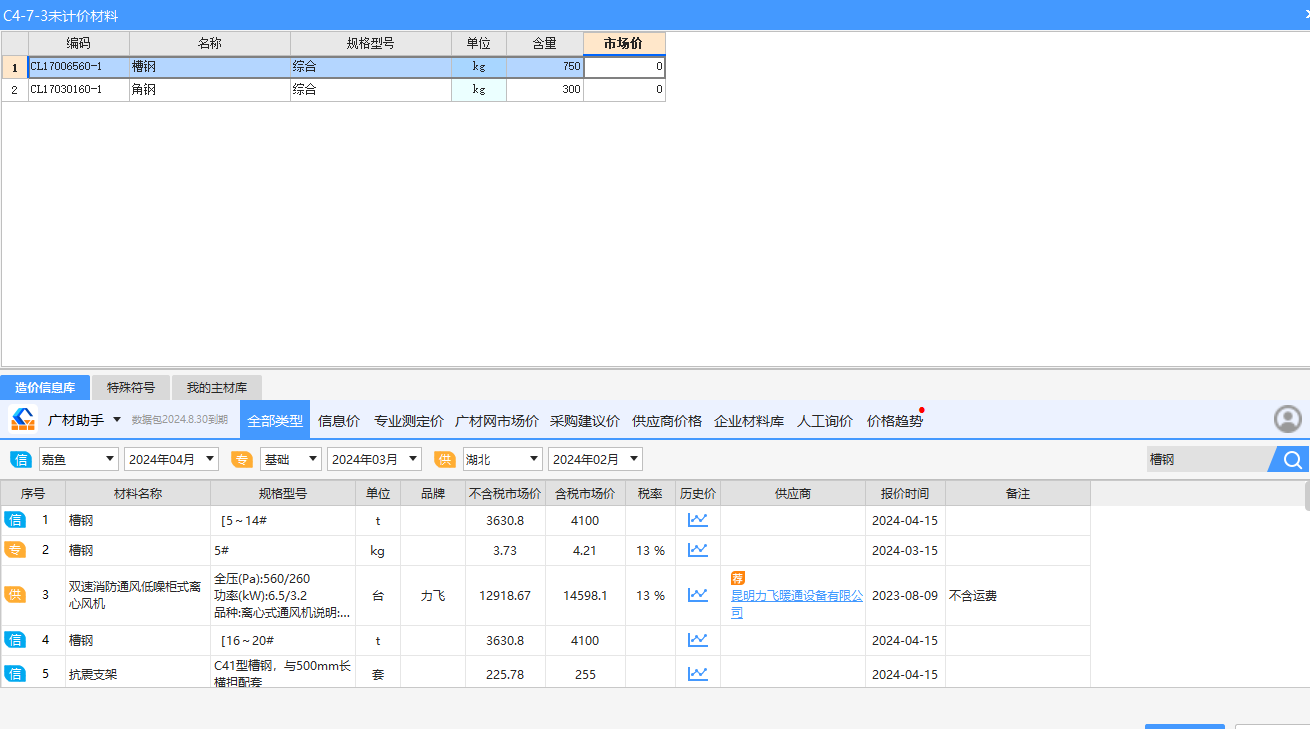Image resolution: width=1310 pixels, height=729 pixels.
Task: Open the 2024年04月 date dropdown
Action: 171,459
